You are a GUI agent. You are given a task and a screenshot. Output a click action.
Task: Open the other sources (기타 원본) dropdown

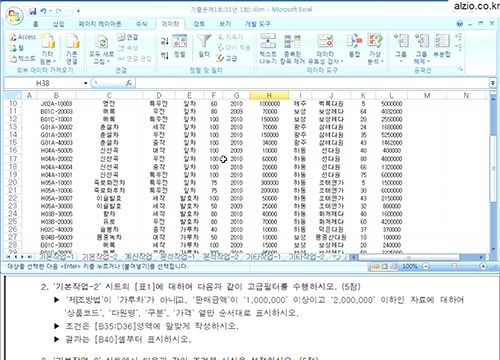tap(48, 49)
